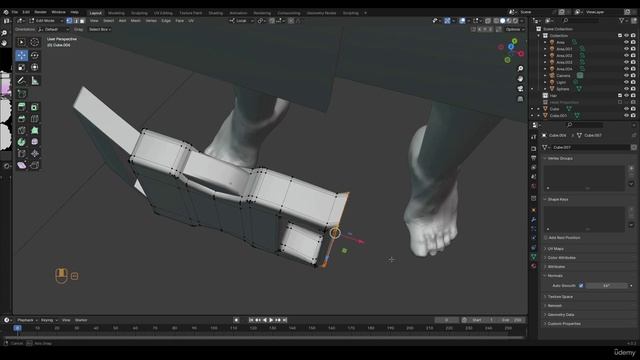This screenshot has width=640, height=360.
Task: Select the Select Box tool
Action: click(x=22, y=42)
